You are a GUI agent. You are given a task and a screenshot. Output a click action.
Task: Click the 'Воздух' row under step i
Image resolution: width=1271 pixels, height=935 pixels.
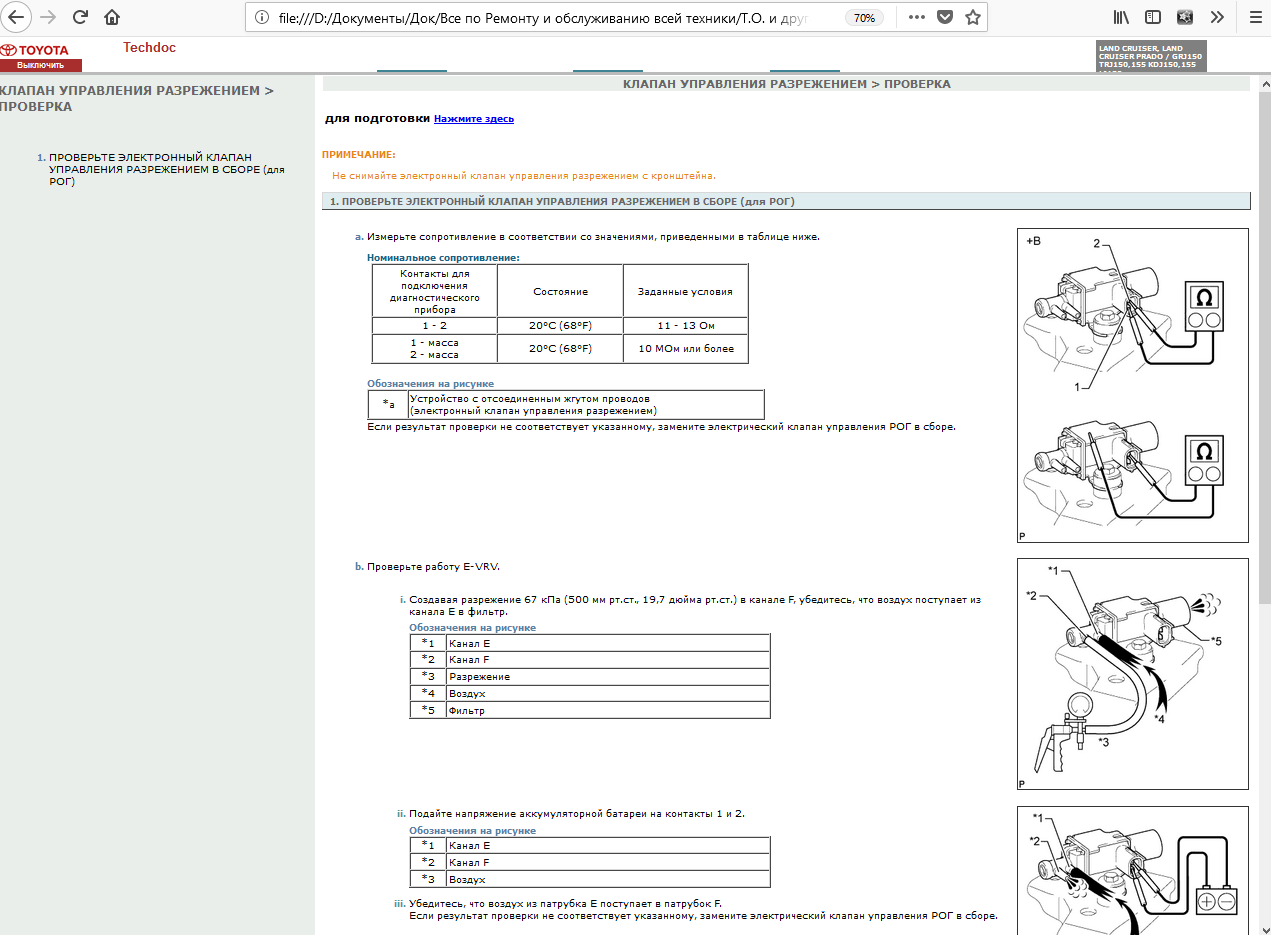(x=590, y=693)
